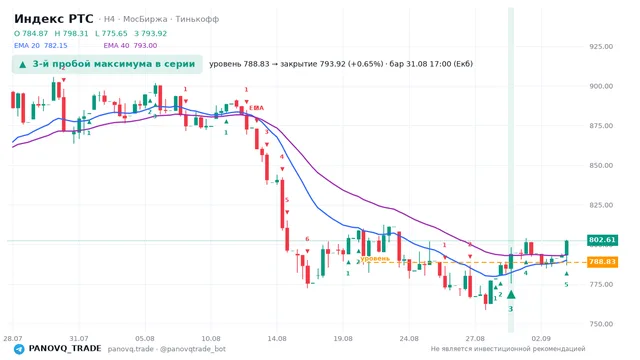Click the '31.07' date axis label
This screenshot has width=640, height=360.
pos(79,338)
